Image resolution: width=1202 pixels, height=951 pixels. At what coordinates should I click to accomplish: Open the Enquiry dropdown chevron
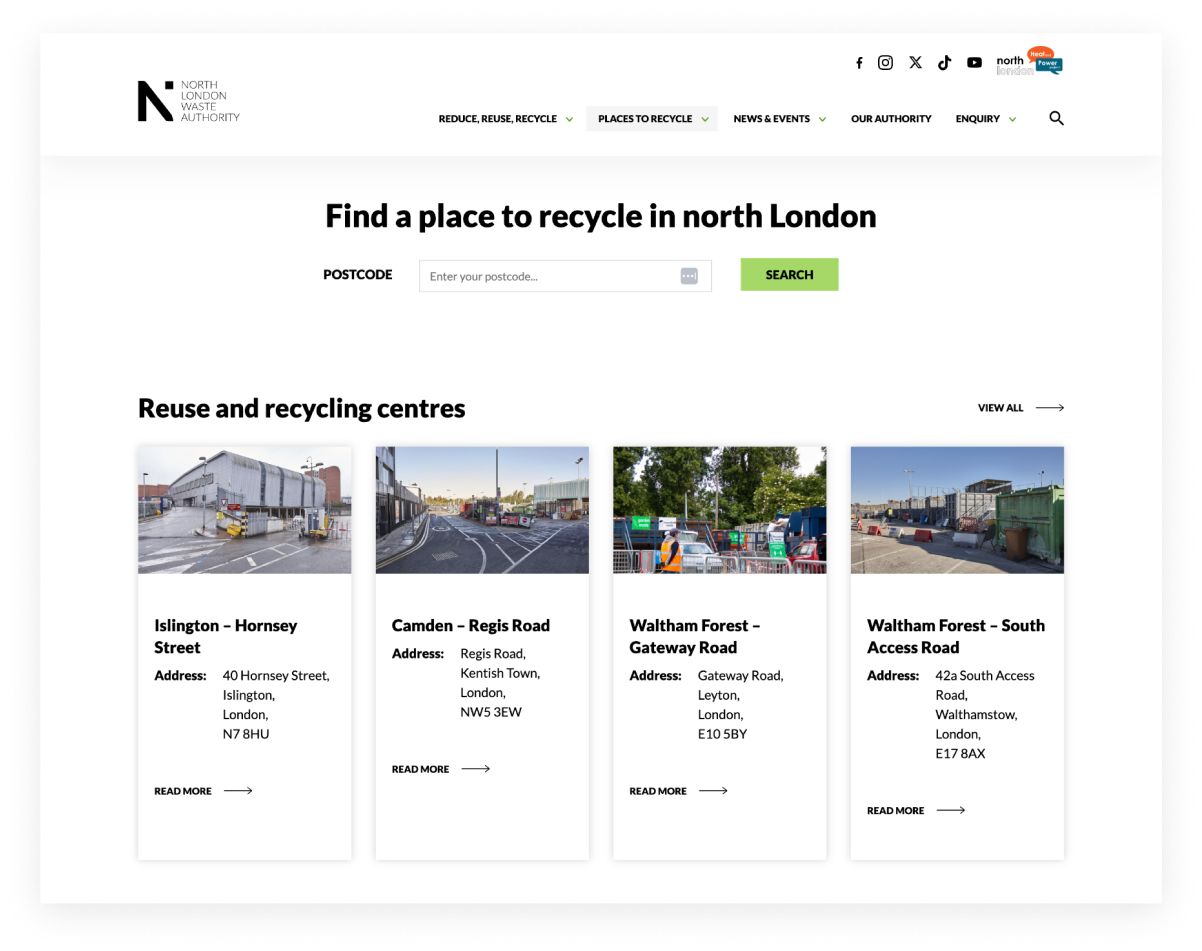tap(1012, 118)
